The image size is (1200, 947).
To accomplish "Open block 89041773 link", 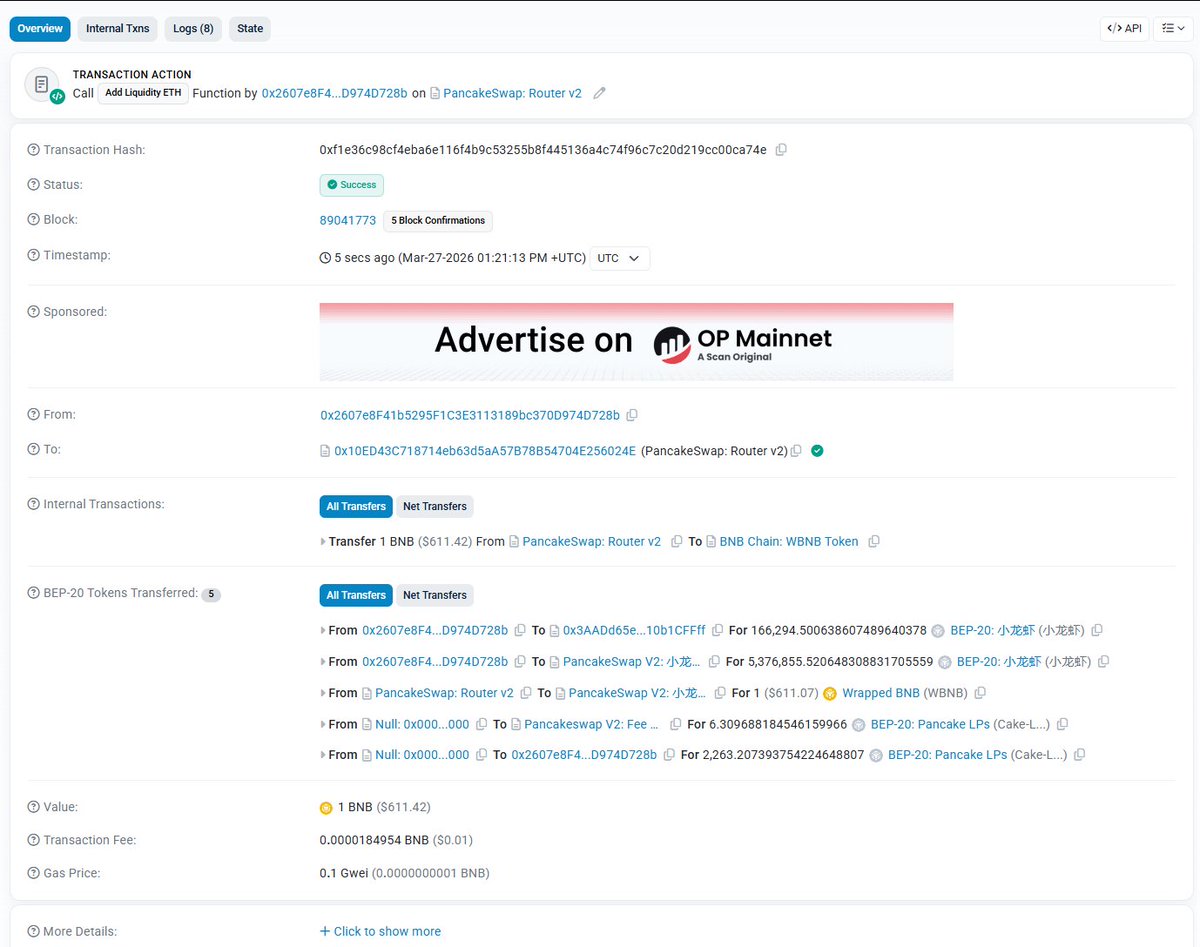I will [348, 220].
